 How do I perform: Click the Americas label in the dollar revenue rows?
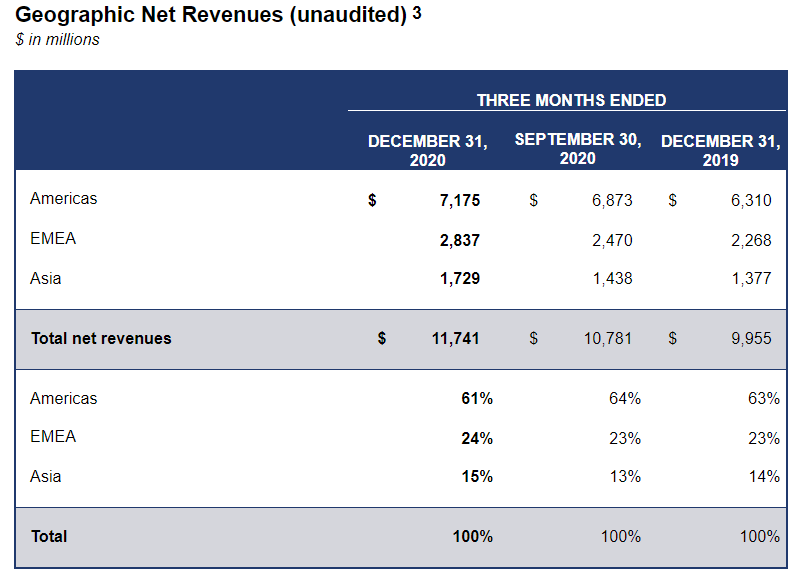click(x=63, y=198)
